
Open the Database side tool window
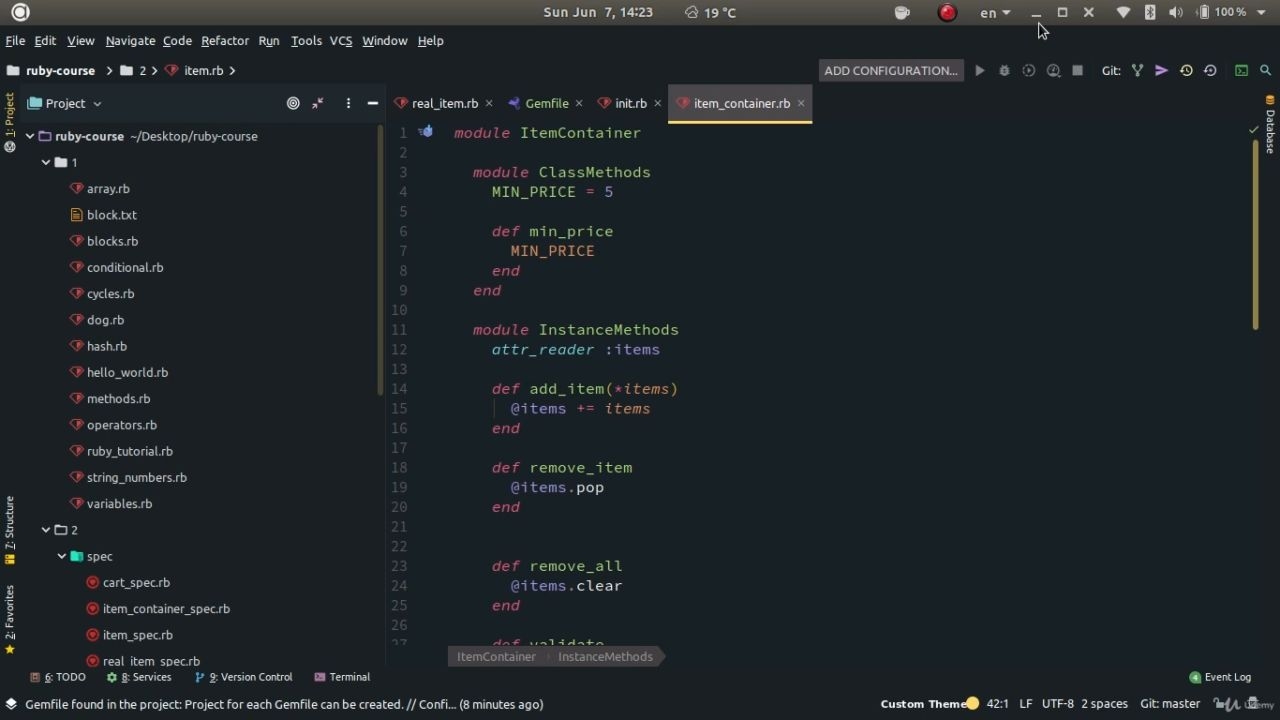1270,125
